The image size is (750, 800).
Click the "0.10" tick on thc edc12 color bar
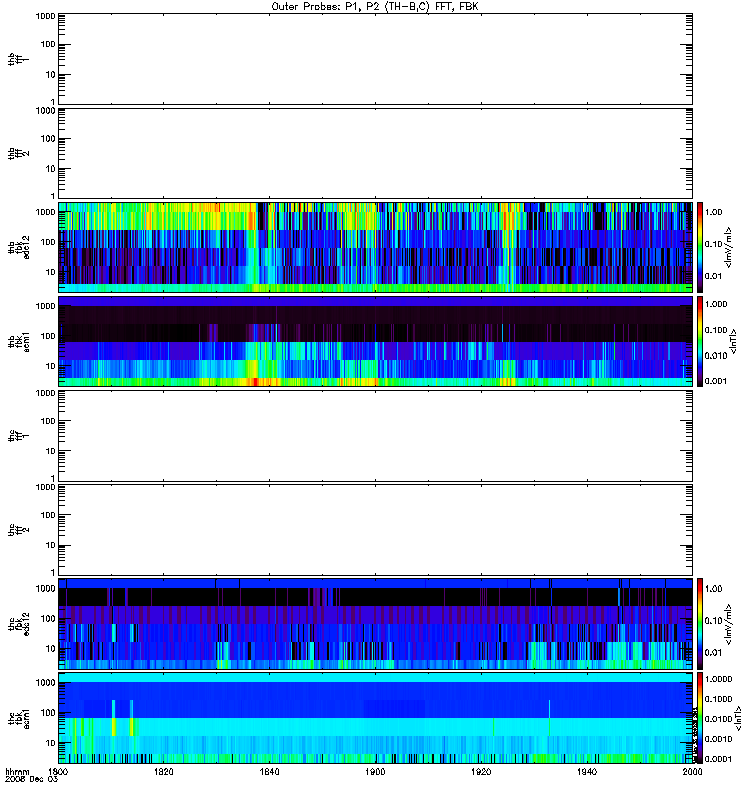(x=714, y=620)
